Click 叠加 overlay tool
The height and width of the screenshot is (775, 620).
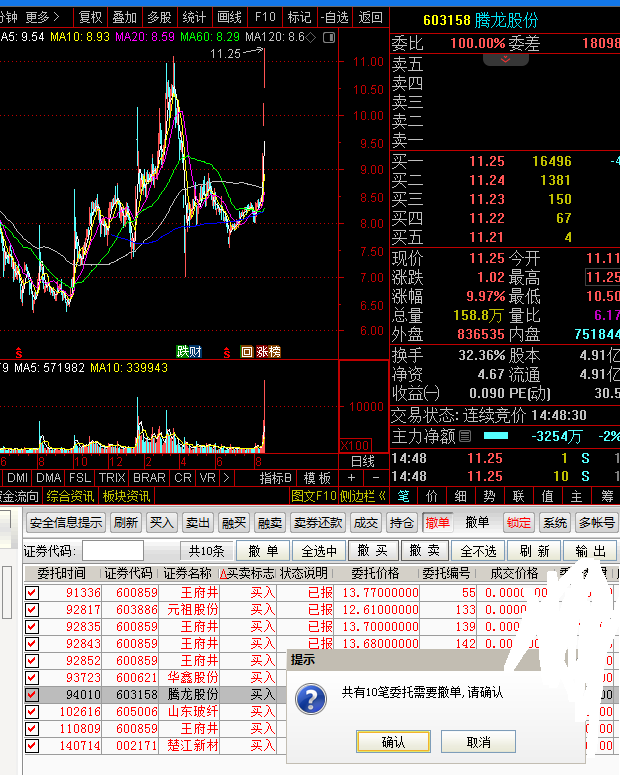tap(125, 18)
